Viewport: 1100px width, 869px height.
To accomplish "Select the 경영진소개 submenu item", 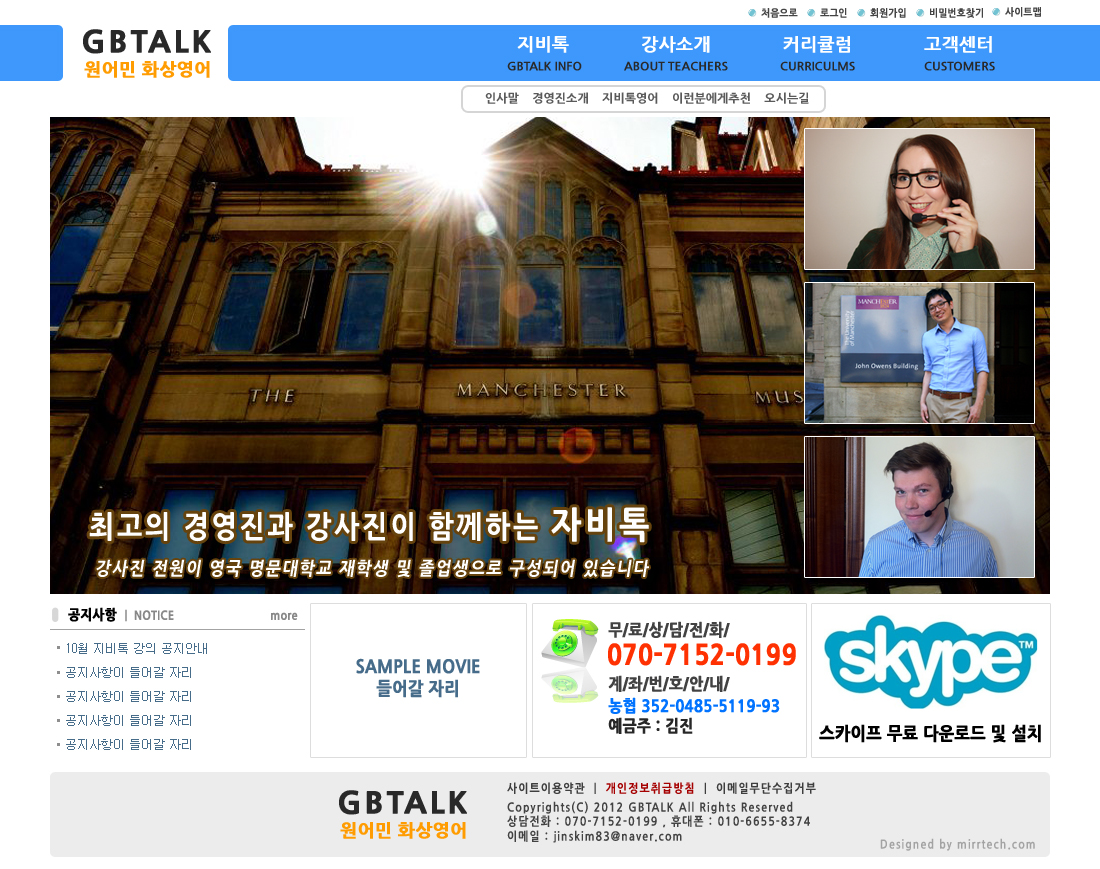I will coord(560,99).
